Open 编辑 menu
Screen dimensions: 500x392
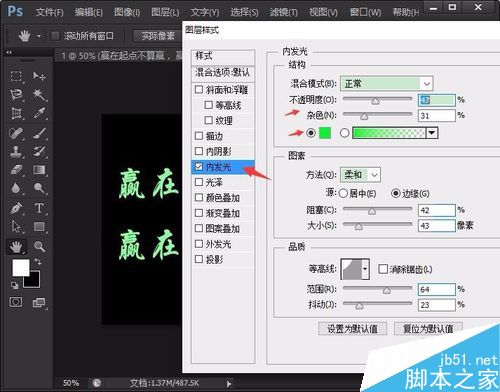pyautogui.click(x=89, y=12)
